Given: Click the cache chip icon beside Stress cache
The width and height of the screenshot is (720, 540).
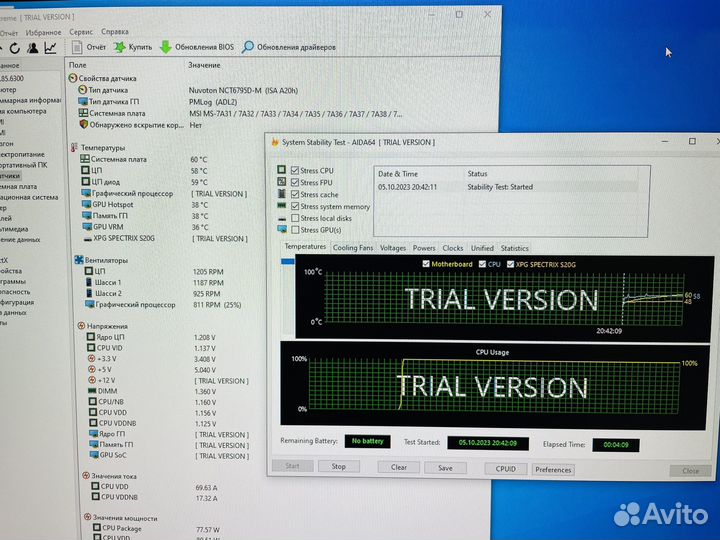Looking at the screenshot, I should [x=281, y=193].
